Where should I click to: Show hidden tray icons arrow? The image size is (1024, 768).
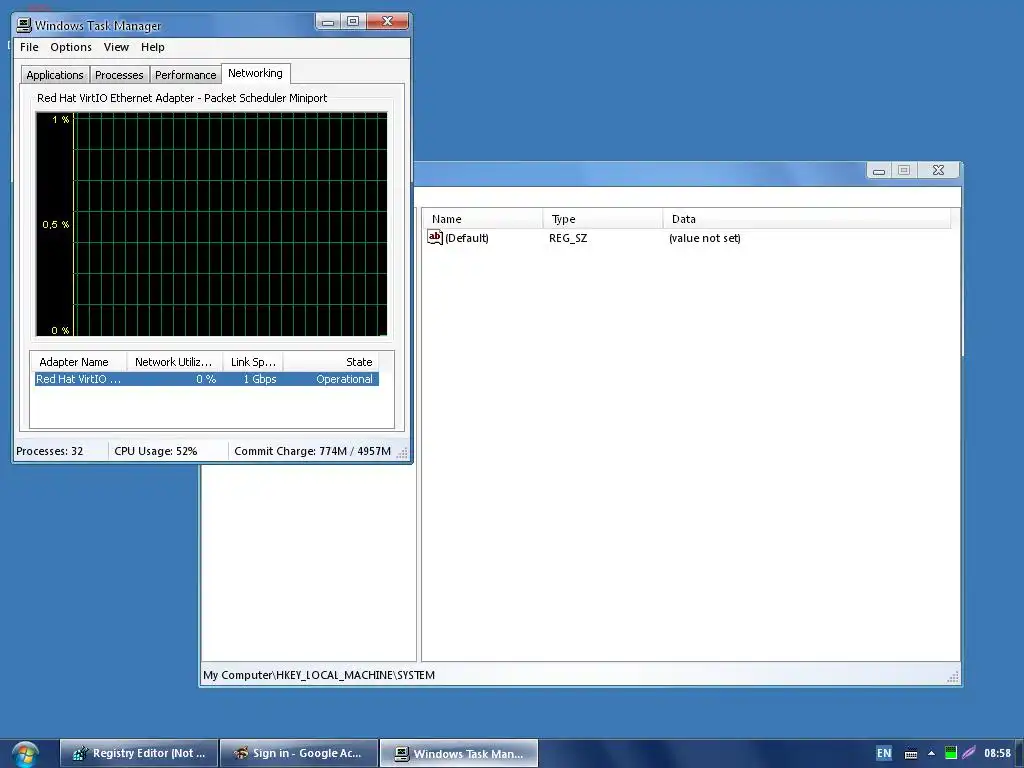[932, 754]
